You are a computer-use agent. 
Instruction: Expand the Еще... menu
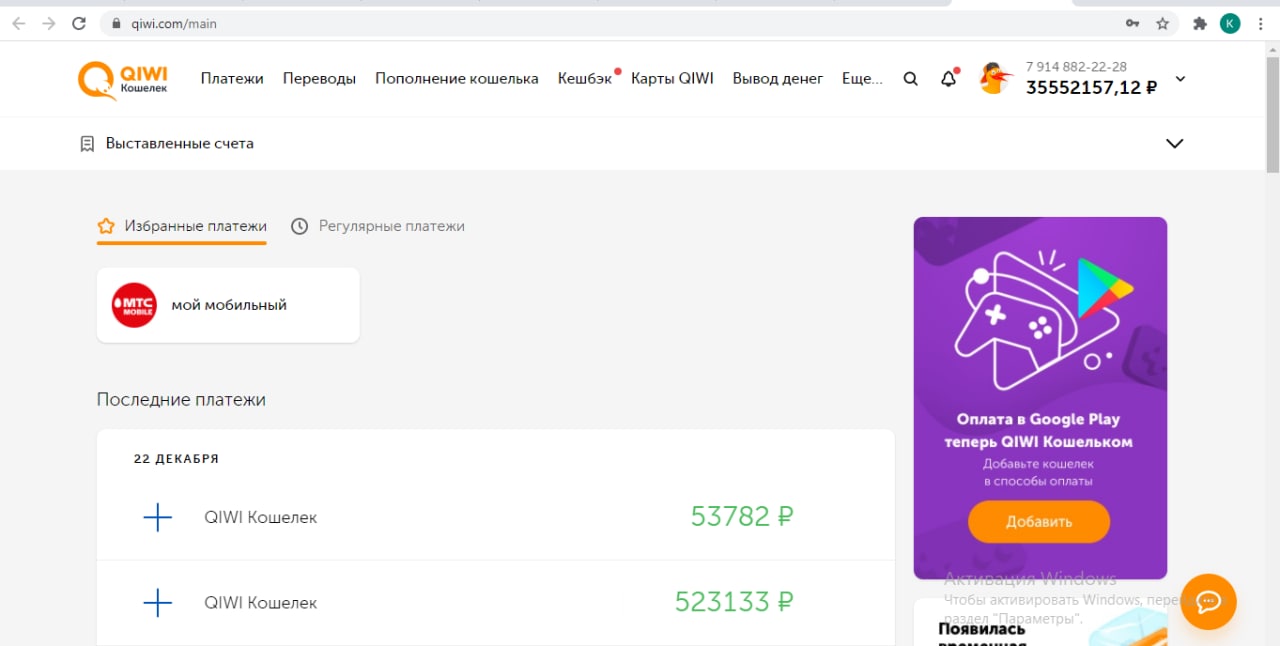click(862, 79)
